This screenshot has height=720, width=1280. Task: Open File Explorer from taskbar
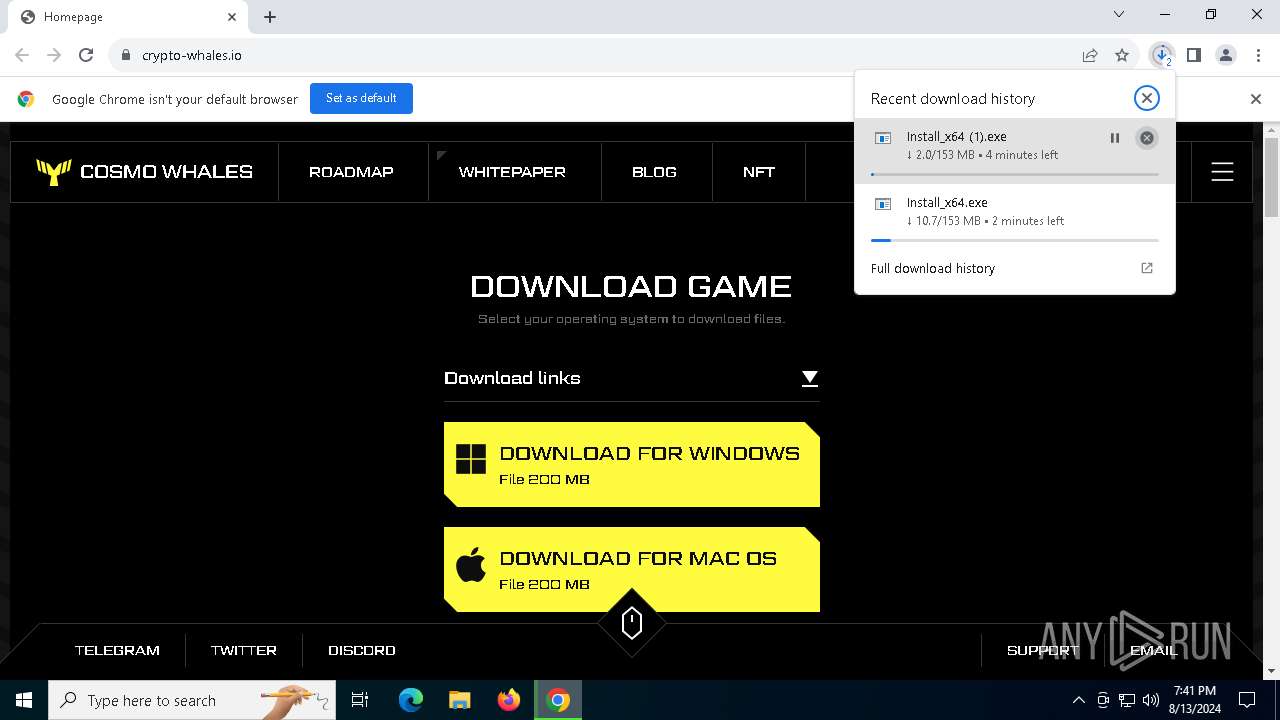tap(460, 700)
